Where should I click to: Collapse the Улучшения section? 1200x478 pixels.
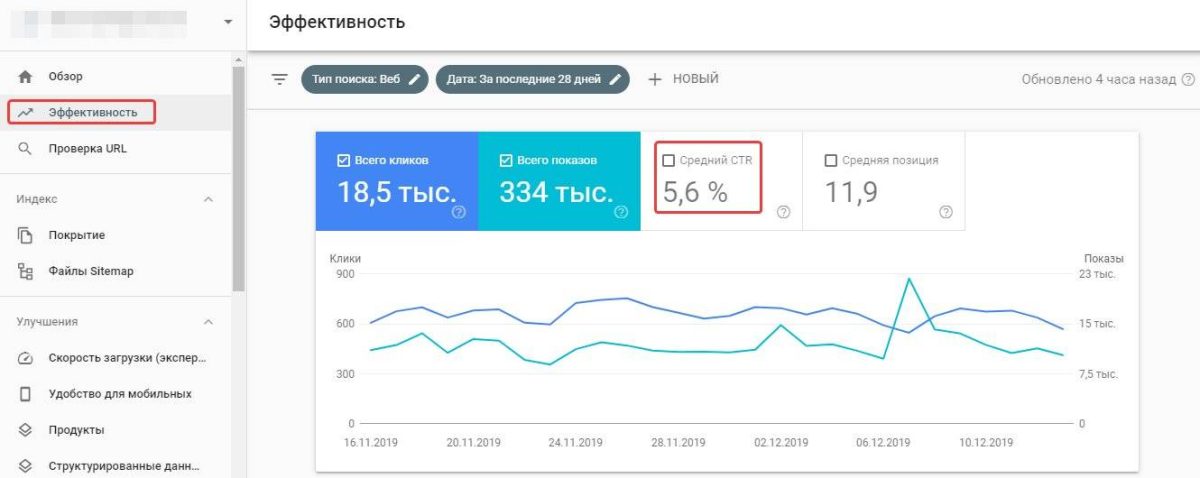(x=208, y=322)
